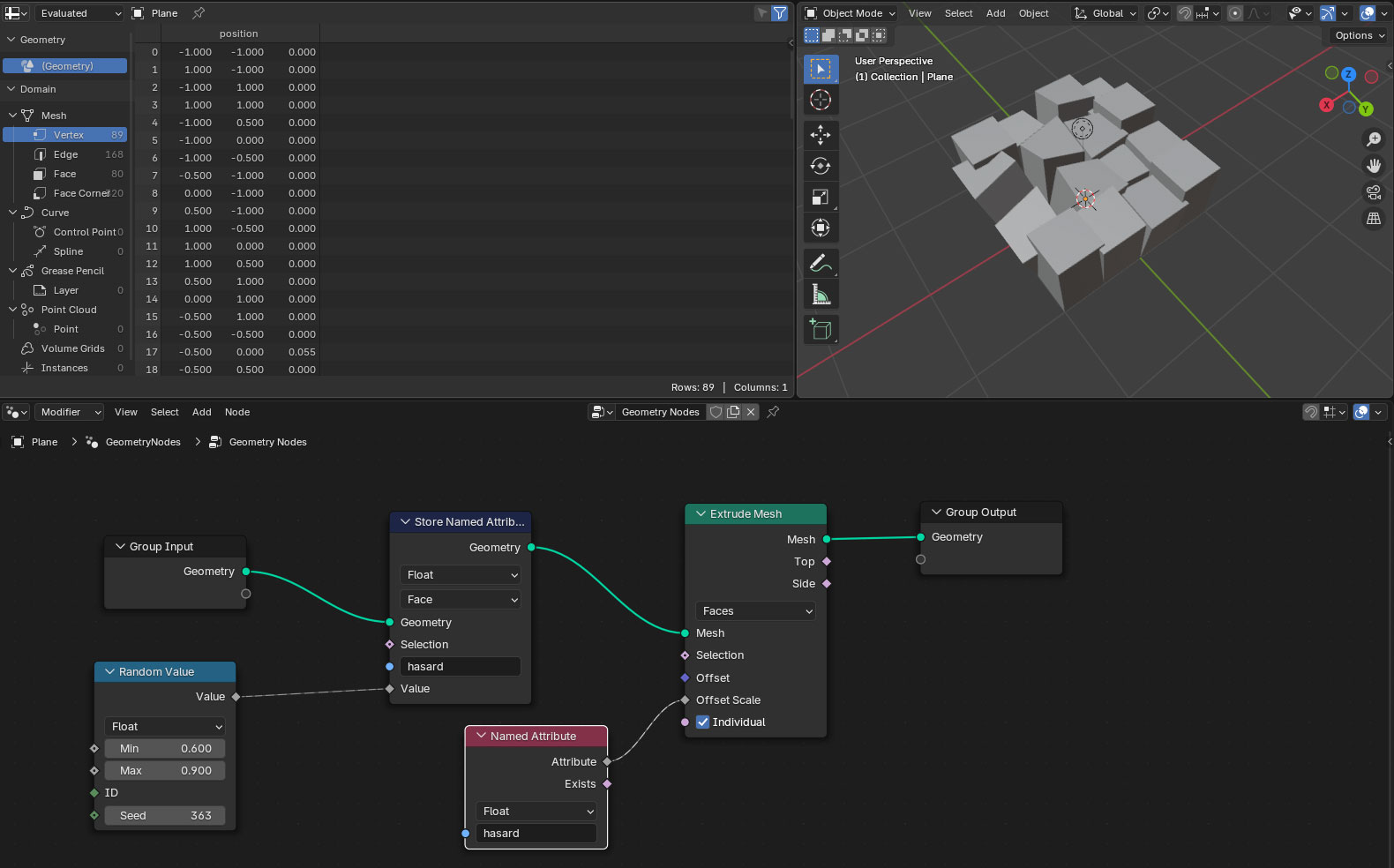Open the Object Mode dropdown
The image size is (1394, 868).
pos(851,13)
